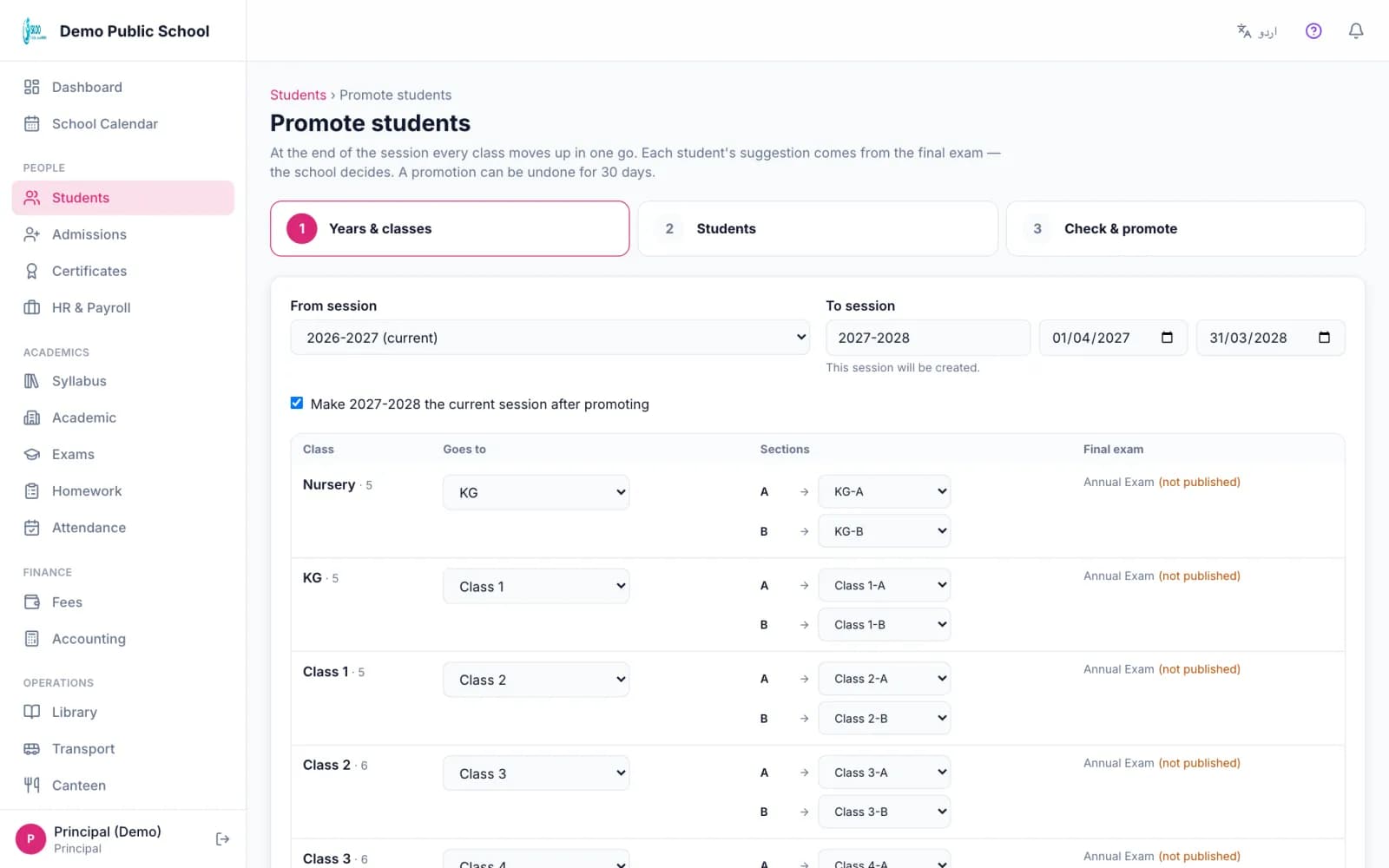Expand the Class 2-A section dropdown
Image resolution: width=1389 pixels, height=868 pixels.
[x=884, y=679]
